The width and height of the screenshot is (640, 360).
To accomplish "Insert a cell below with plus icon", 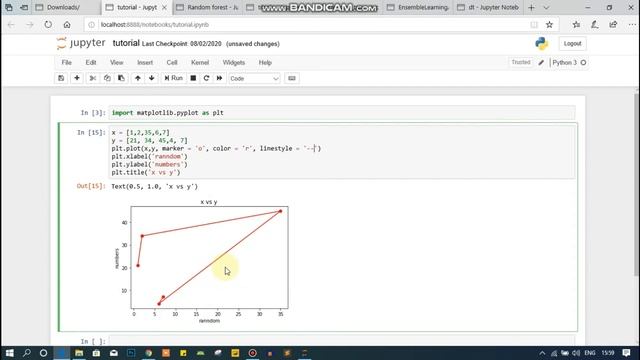I will 77,78.
